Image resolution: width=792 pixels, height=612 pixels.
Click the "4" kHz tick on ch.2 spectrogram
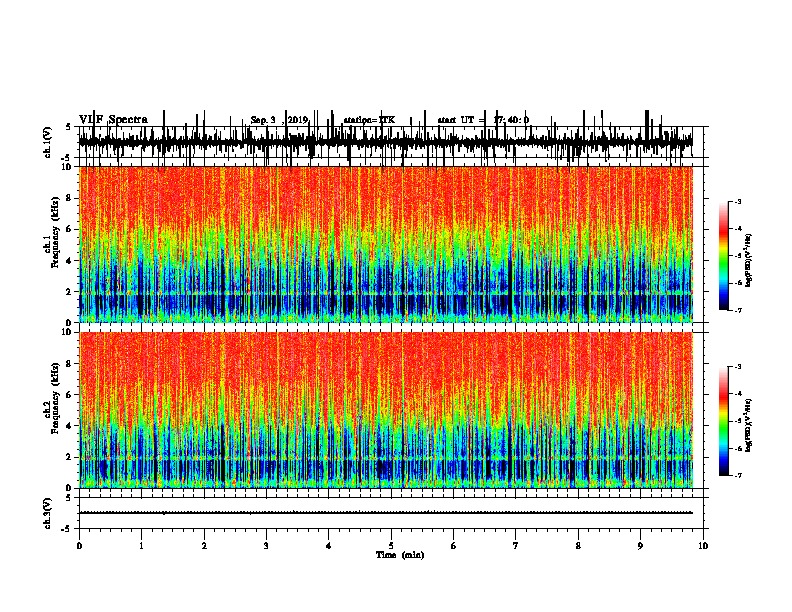[x=69, y=426]
